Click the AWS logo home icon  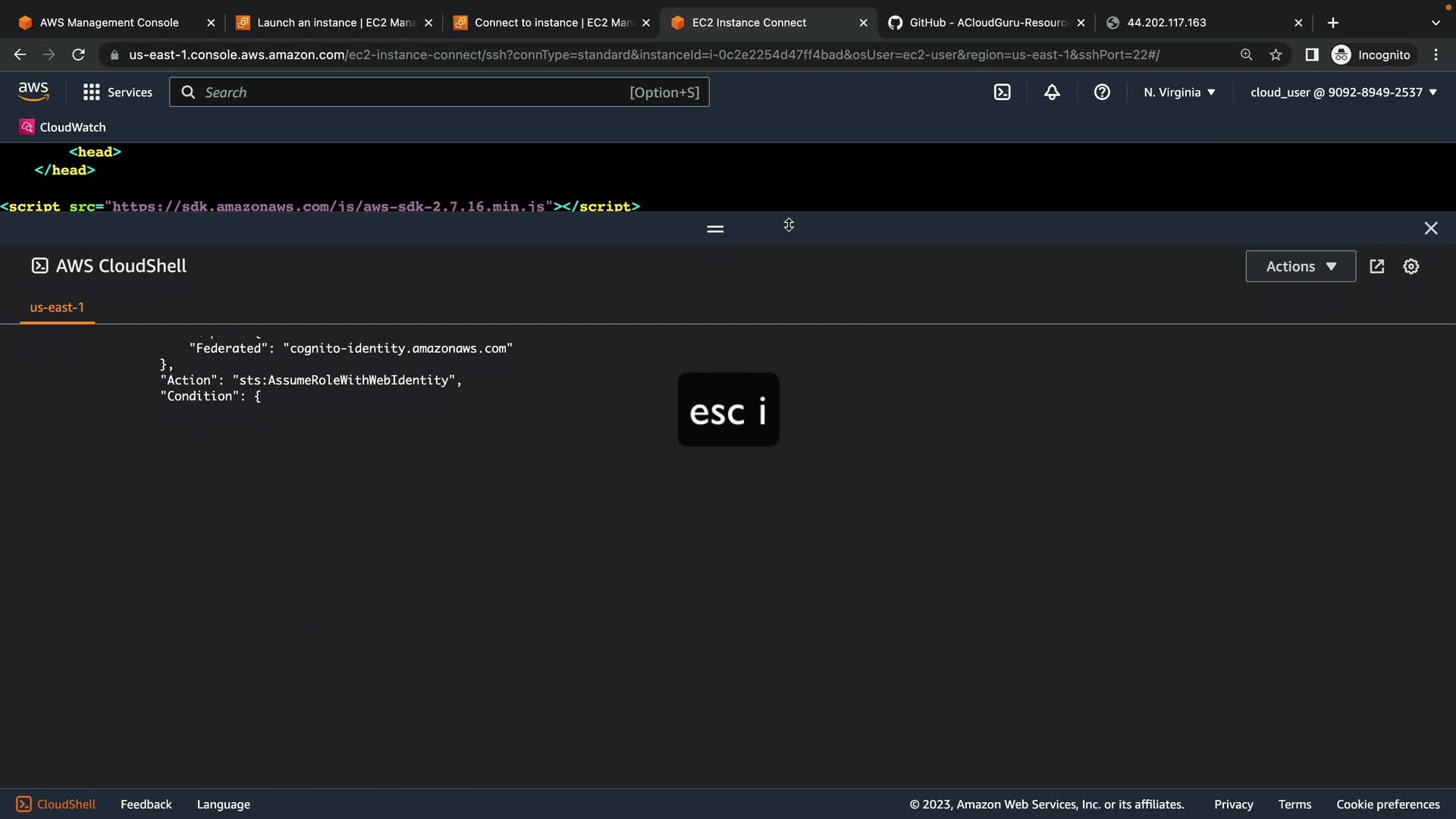tap(33, 92)
